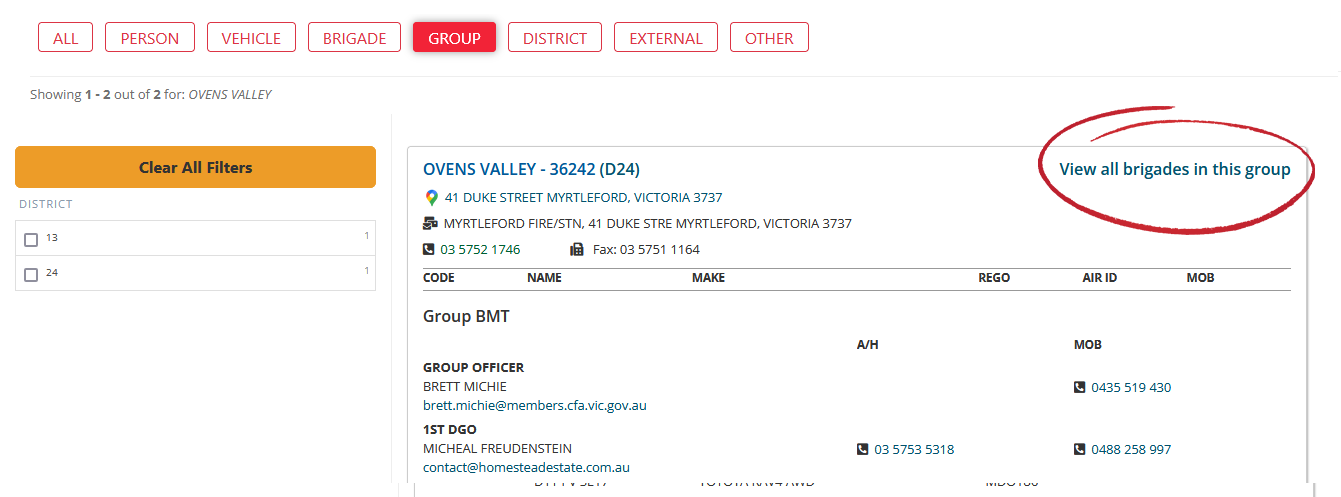Click the phone icon beside 03 5752 1746
This screenshot has height=497, width=1341.
(429, 250)
